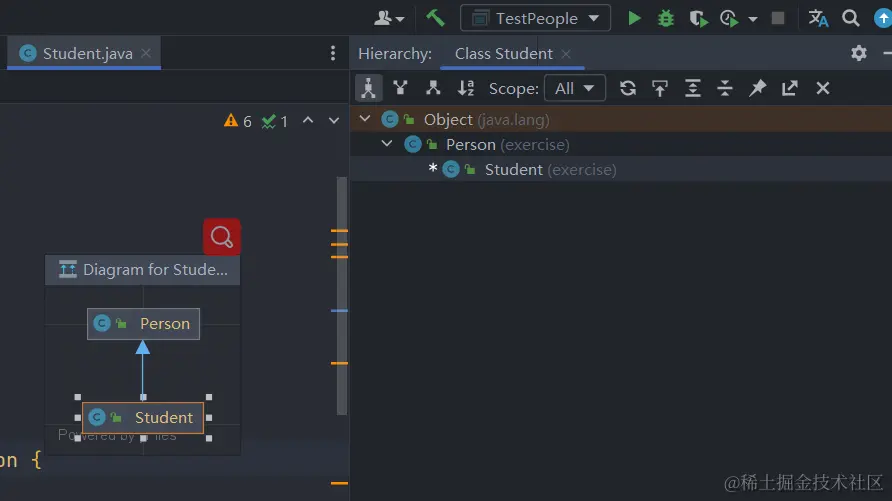Open the translation plugin icon
892x501 pixels.
pos(818,18)
